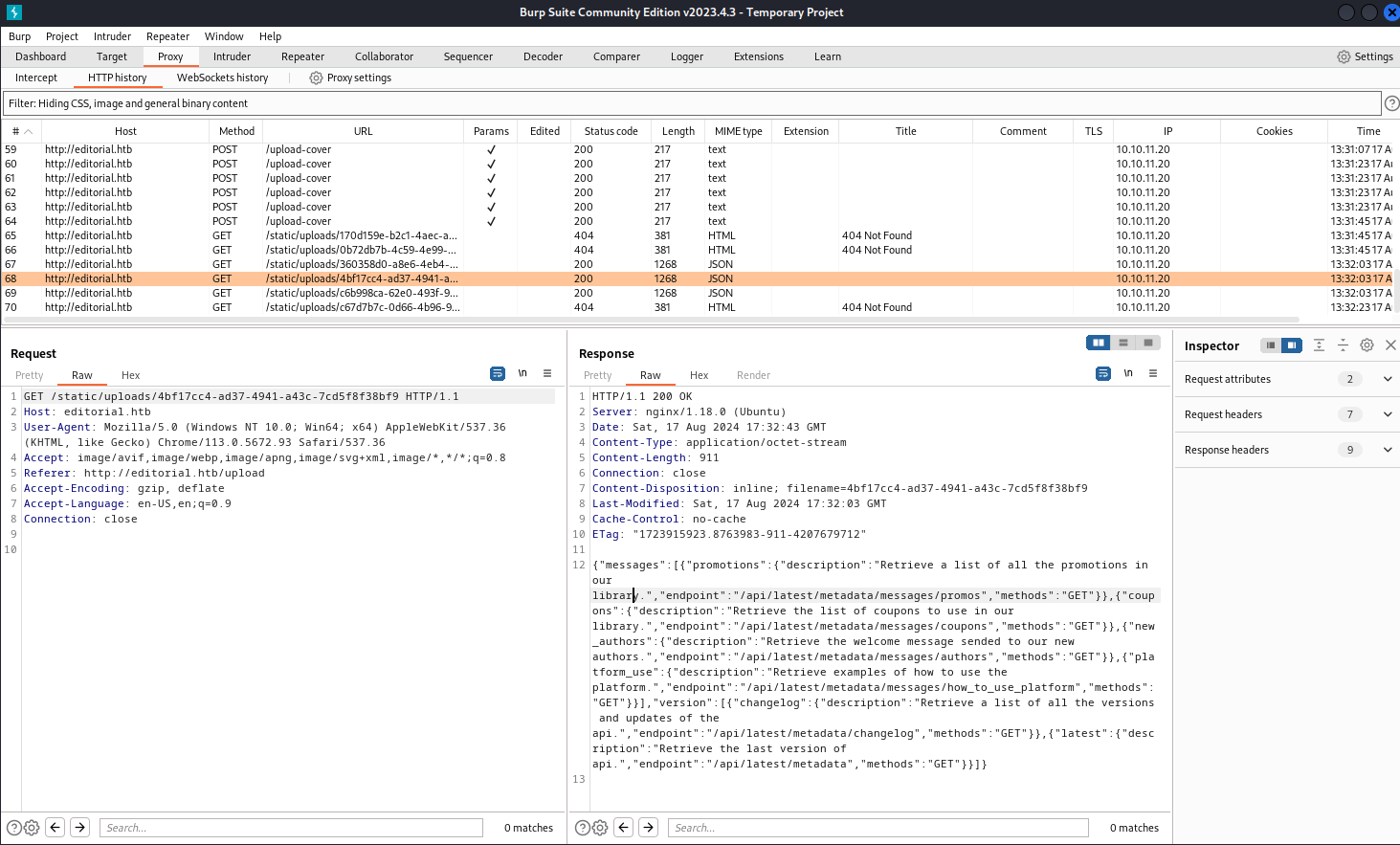Toggle word wrap icon in Request panel
The height and width of the screenshot is (845, 1400).
click(x=498, y=373)
